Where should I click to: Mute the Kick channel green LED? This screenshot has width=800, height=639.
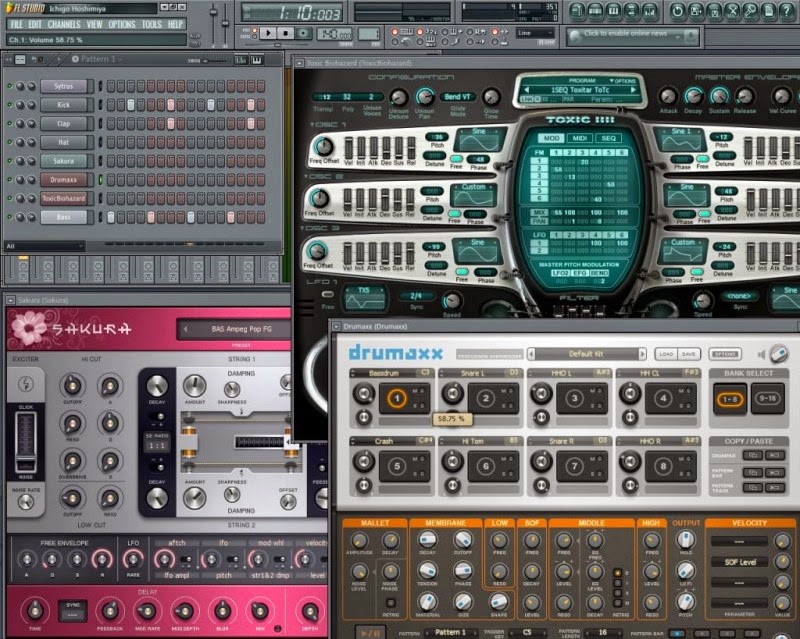pyautogui.click(x=9, y=105)
